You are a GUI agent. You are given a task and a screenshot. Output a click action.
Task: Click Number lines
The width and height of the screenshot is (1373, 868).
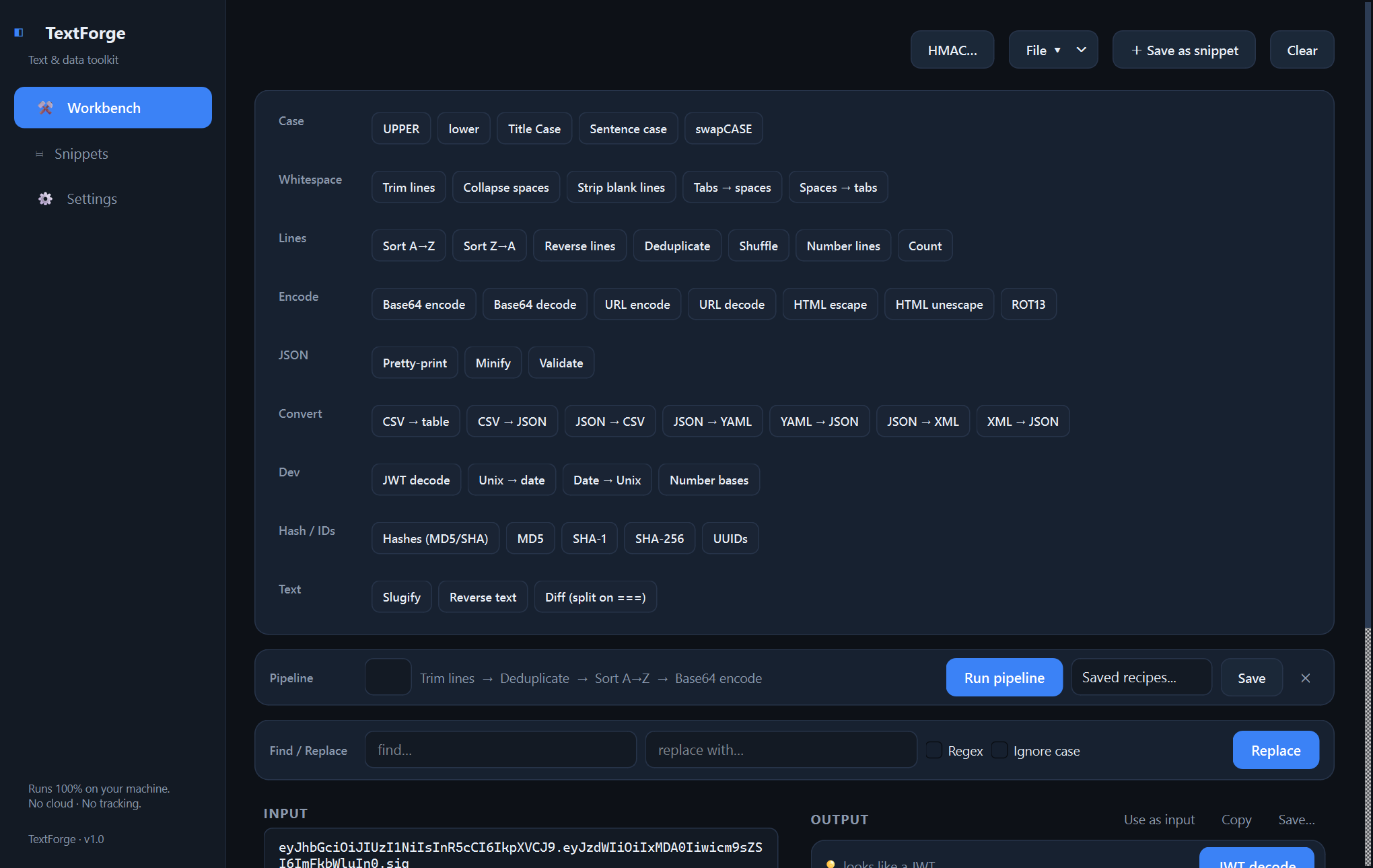click(x=843, y=246)
